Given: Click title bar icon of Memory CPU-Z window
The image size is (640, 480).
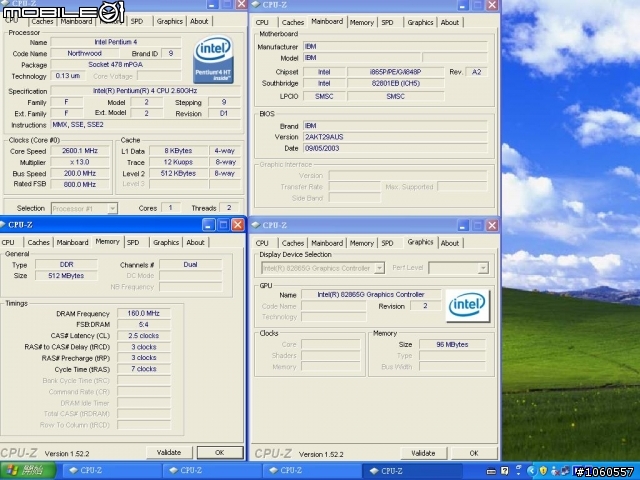Looking at the screenshot, I should tap(2, 224).
